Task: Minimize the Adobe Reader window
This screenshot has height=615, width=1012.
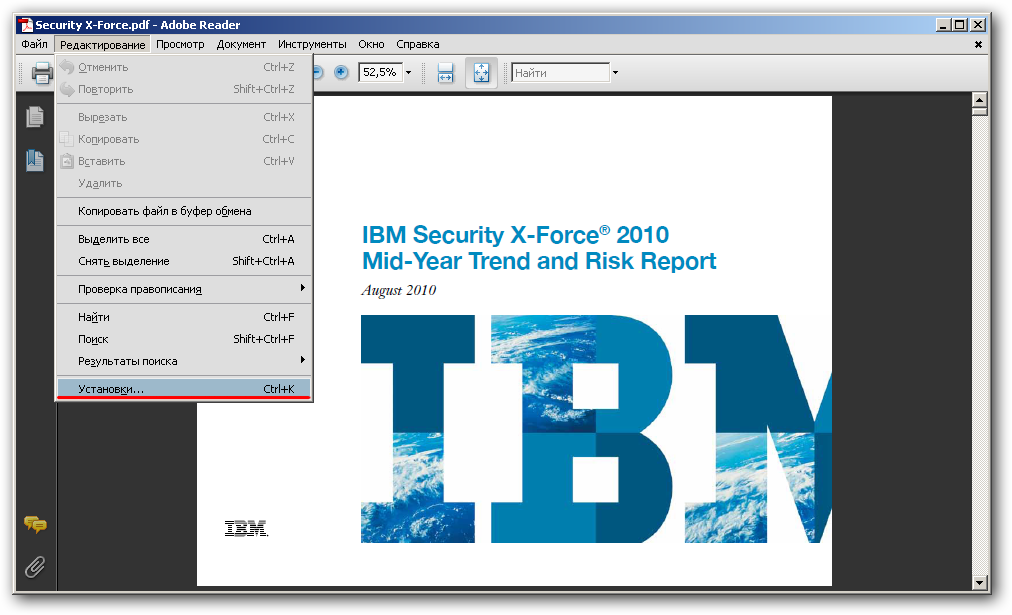Action: click(x=944, y=25)
